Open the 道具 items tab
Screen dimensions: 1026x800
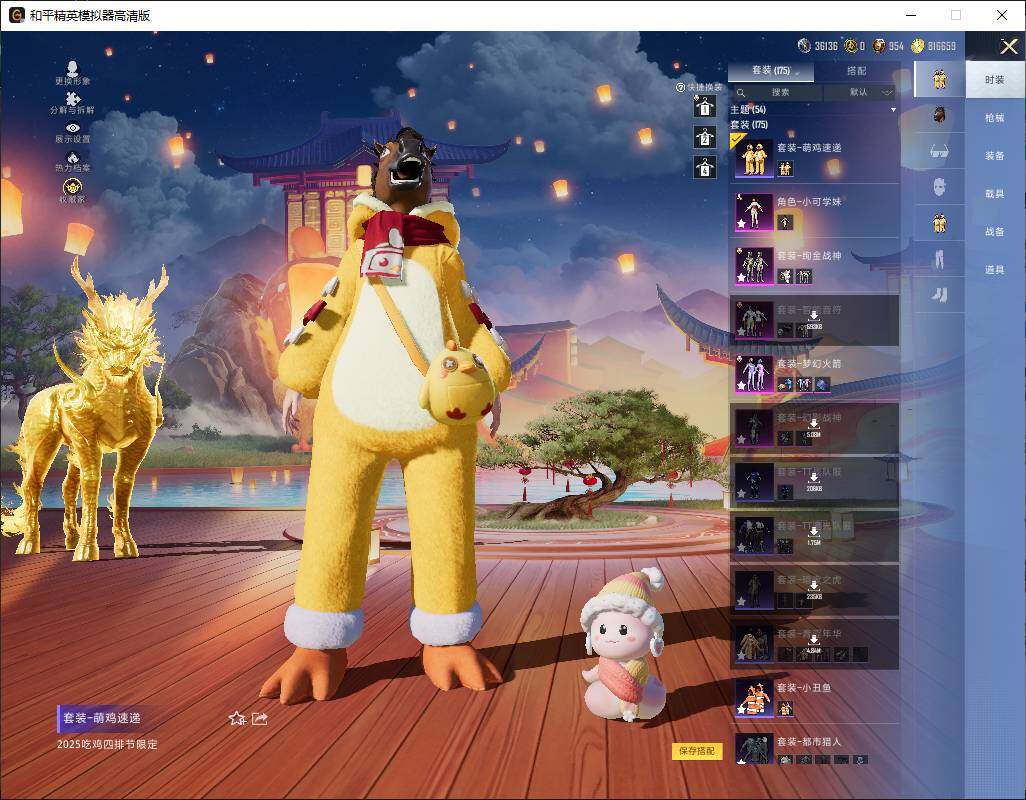[x=995, y=270]
